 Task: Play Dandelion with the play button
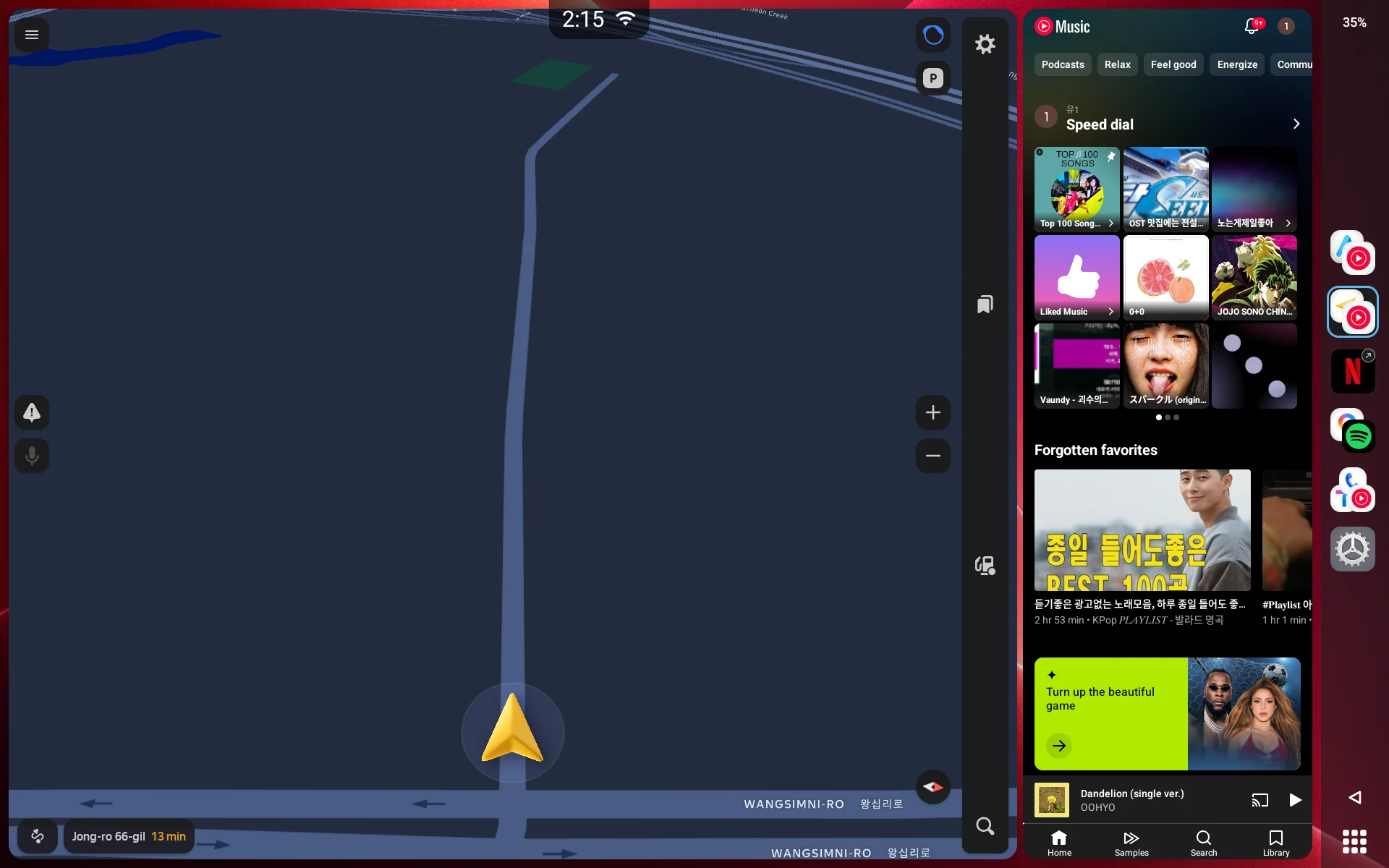point(1295,799)
